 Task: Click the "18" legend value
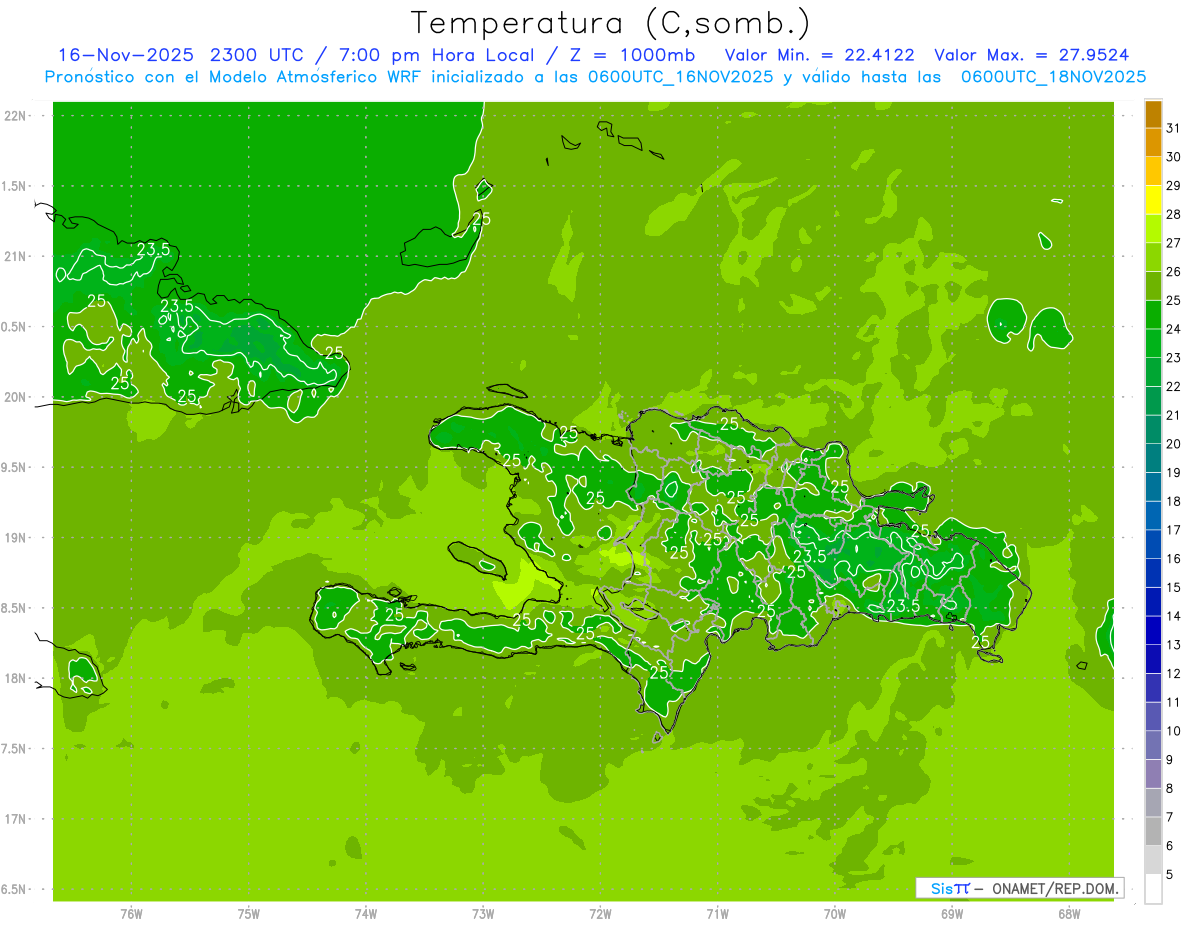click(1174, 501)
